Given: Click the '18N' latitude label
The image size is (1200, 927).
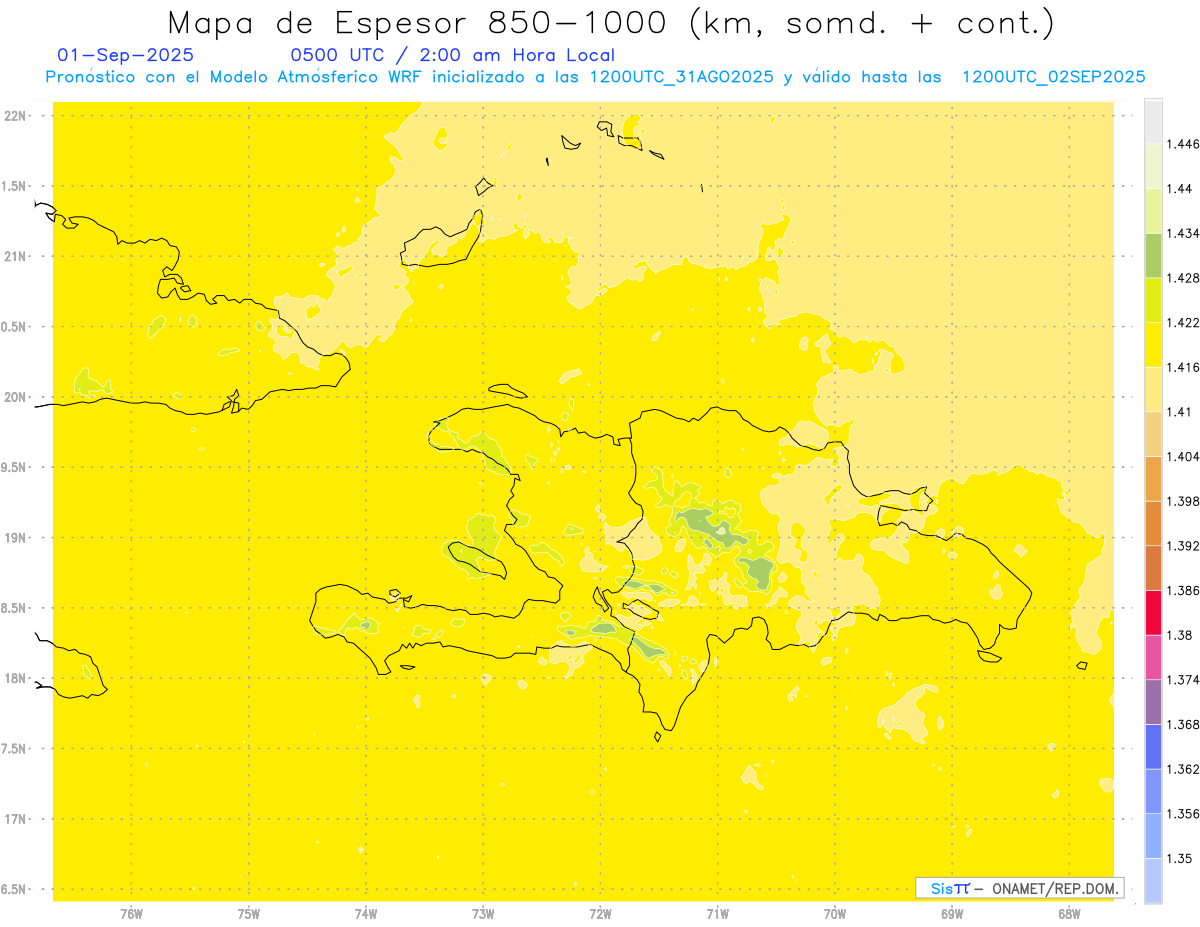Looking at the screenshot, I should point(15,678).
